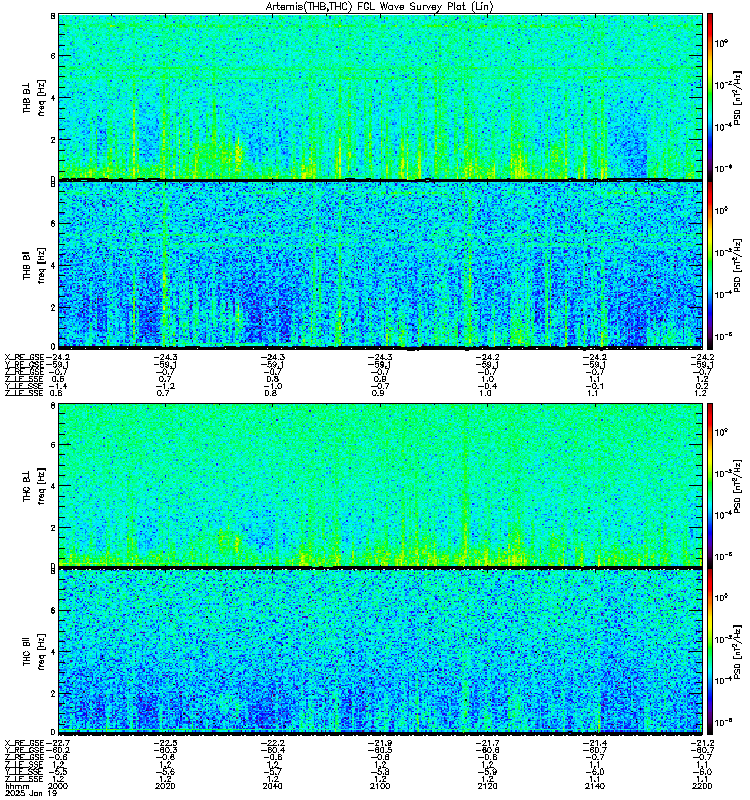Click the THC Y_LE_SSE value '-5.7'
This screenshot has width=750, height=800.
click(273, 772)
